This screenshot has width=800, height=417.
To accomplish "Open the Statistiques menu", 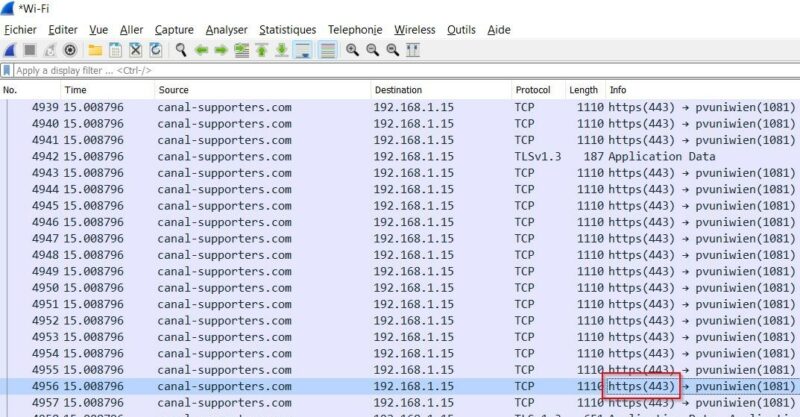I will click(x=287, y=30).
